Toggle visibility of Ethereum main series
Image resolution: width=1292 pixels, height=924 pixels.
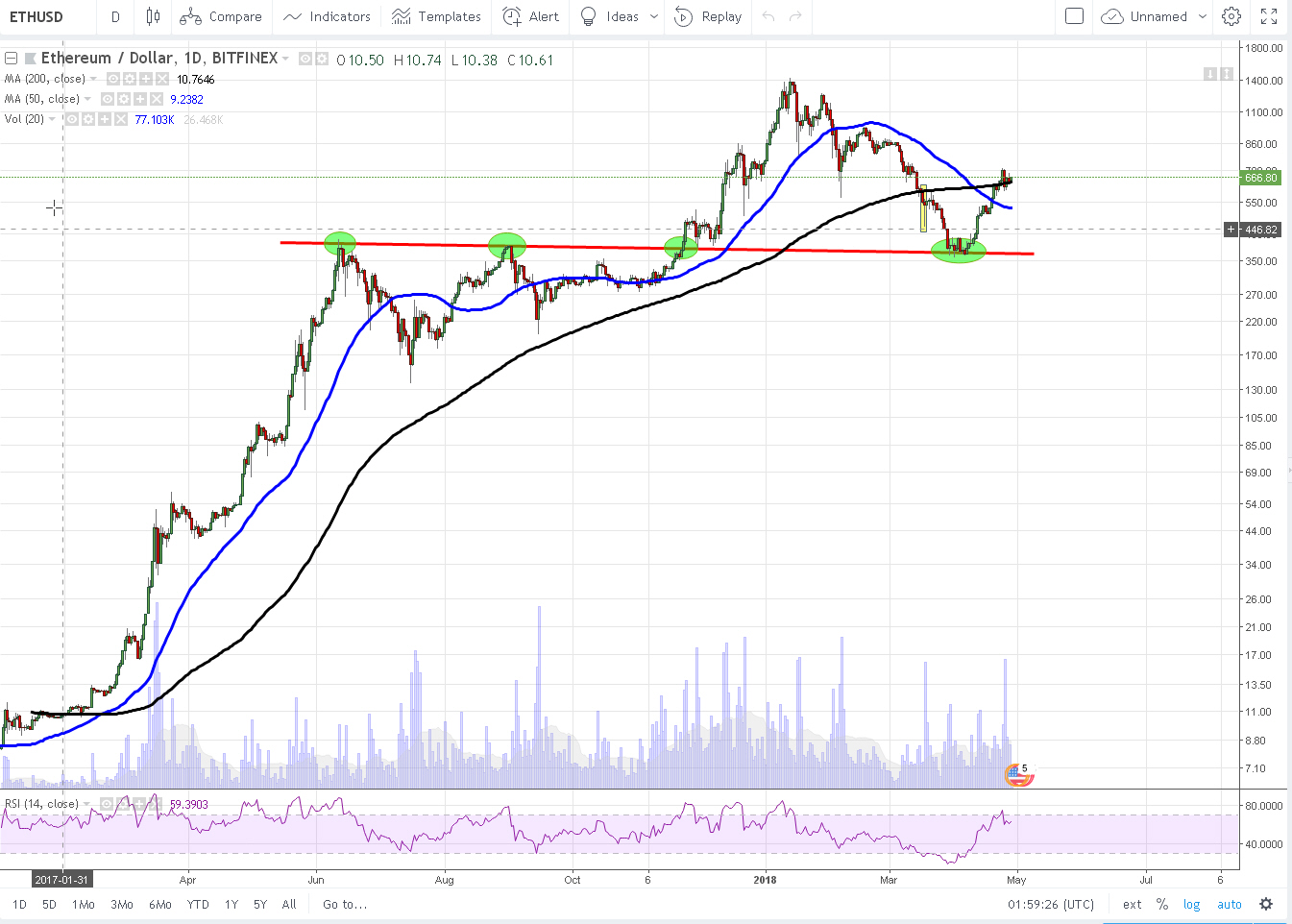(305, 59)
